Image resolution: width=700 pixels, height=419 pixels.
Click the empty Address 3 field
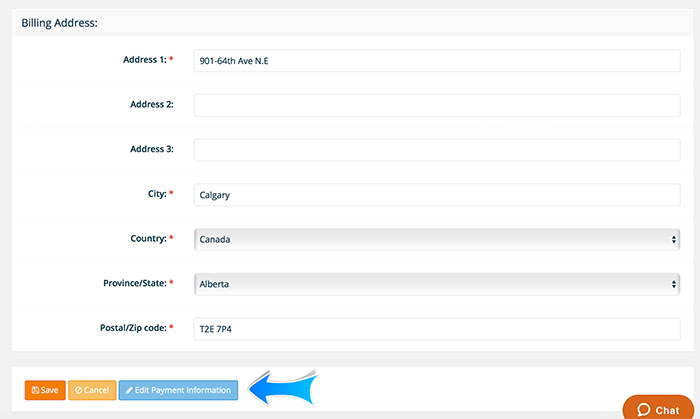click(437, 150)
